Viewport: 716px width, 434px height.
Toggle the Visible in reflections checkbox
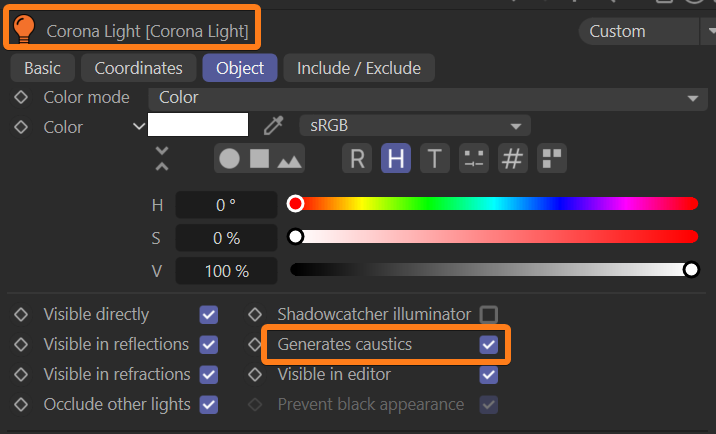(208, 344)
